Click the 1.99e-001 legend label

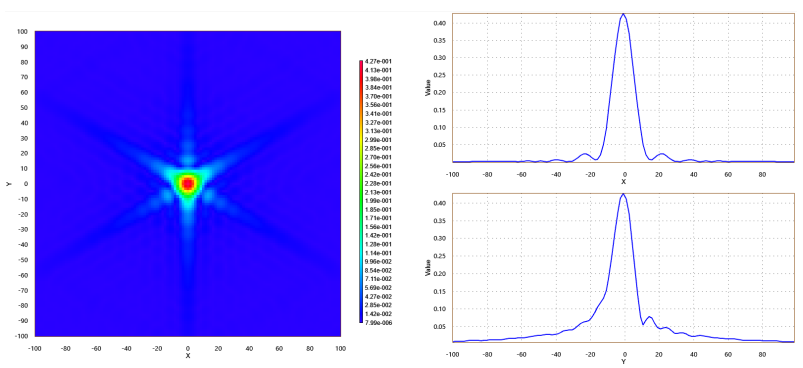point(378,201)
